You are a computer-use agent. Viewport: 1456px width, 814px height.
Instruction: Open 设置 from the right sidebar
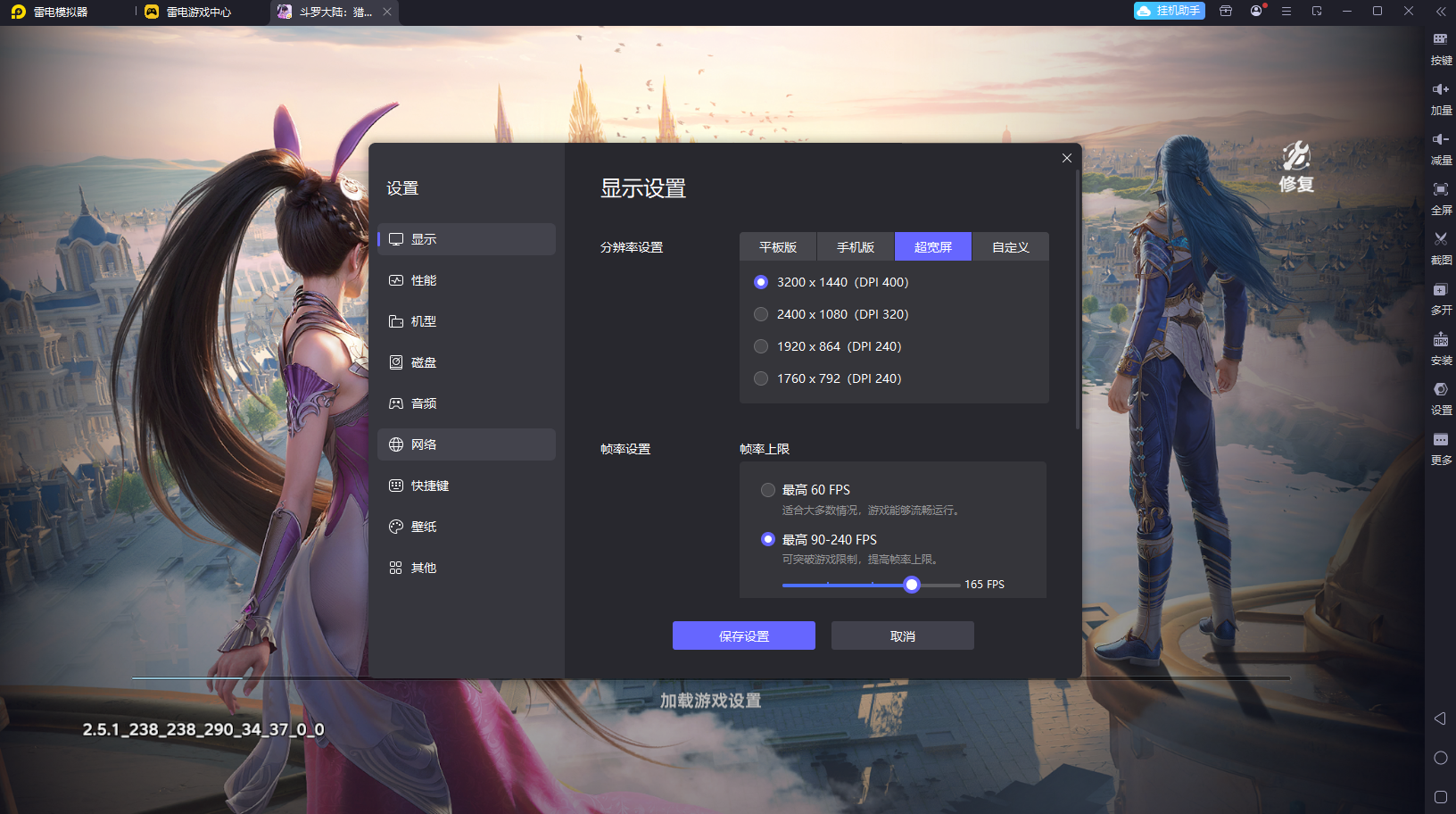click(1441, 398)
